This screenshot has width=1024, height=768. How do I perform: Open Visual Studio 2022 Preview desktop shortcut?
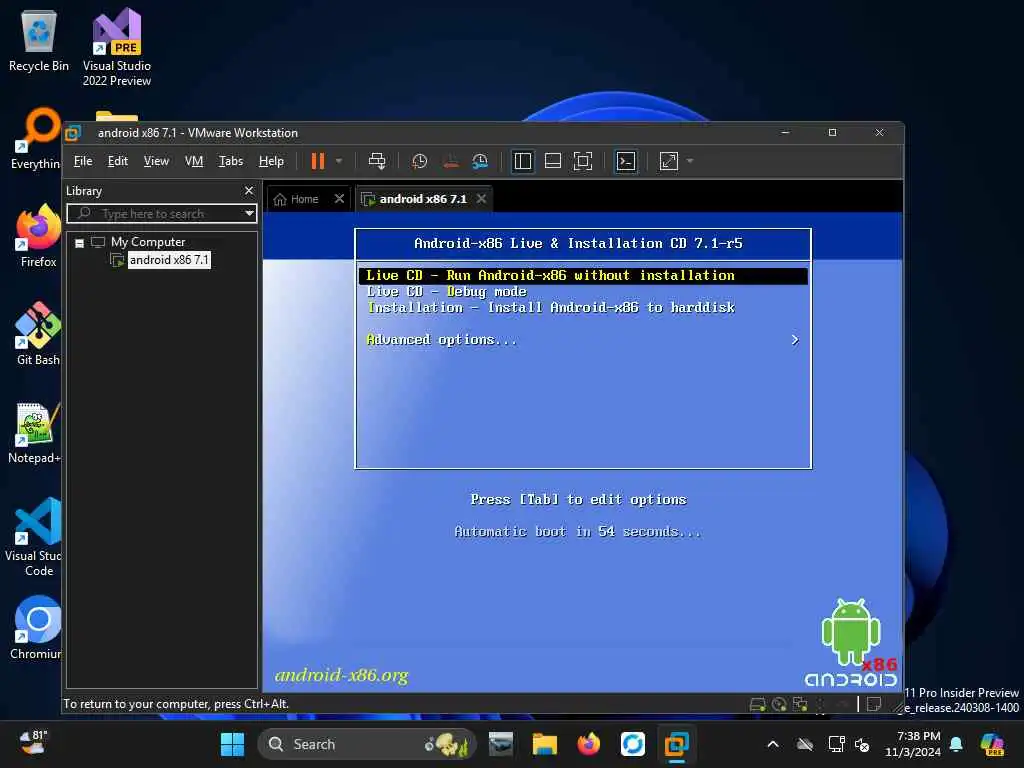tap(117, 48)
